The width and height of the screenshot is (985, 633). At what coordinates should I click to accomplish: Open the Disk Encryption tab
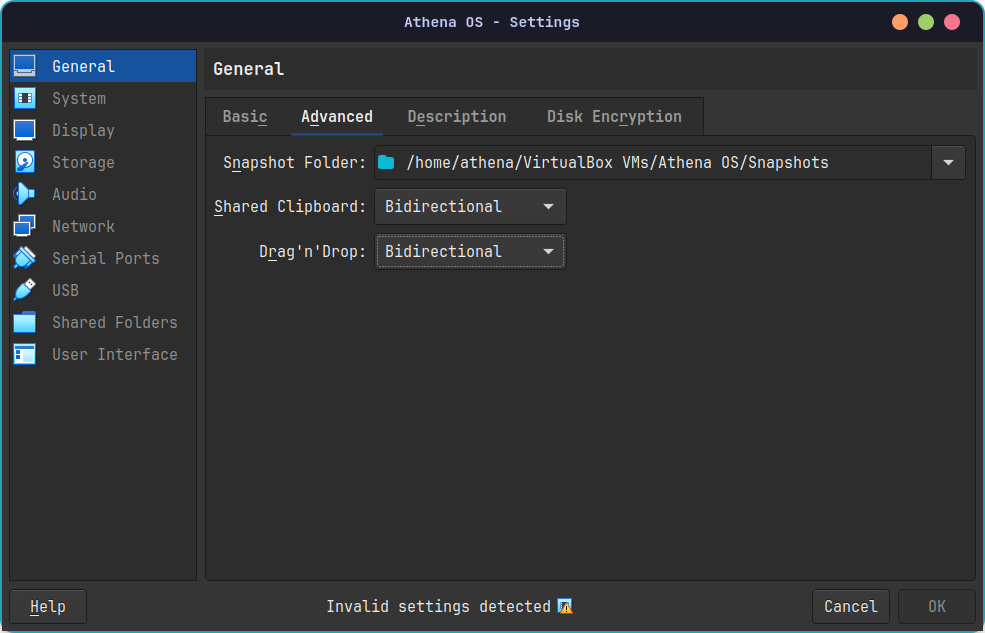[x=615, y=116]
